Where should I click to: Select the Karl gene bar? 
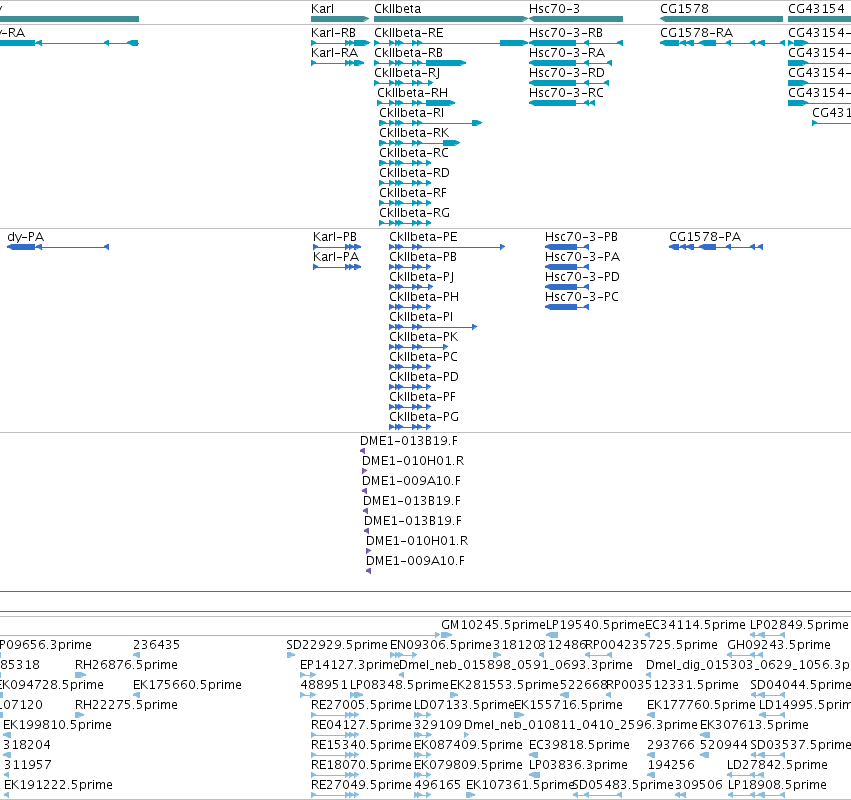340,19
